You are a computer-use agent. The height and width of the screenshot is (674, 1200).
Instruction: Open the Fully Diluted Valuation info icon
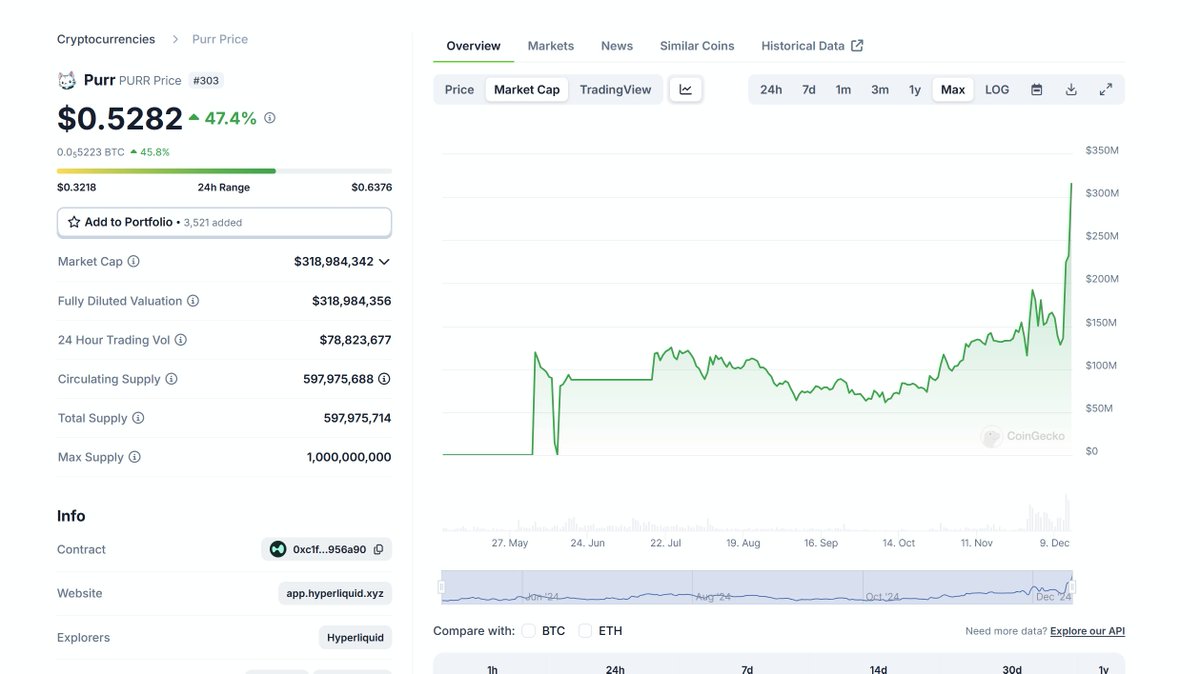point(193,301)
